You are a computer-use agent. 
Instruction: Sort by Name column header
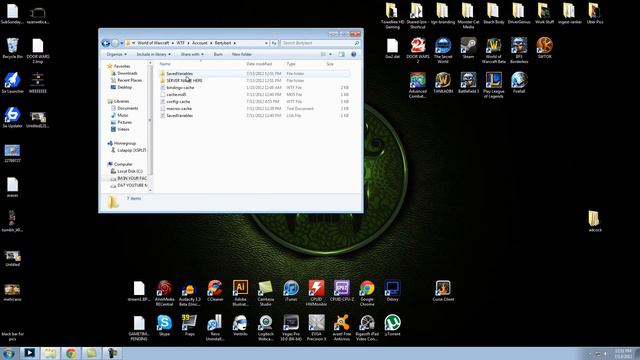point(165,64)
